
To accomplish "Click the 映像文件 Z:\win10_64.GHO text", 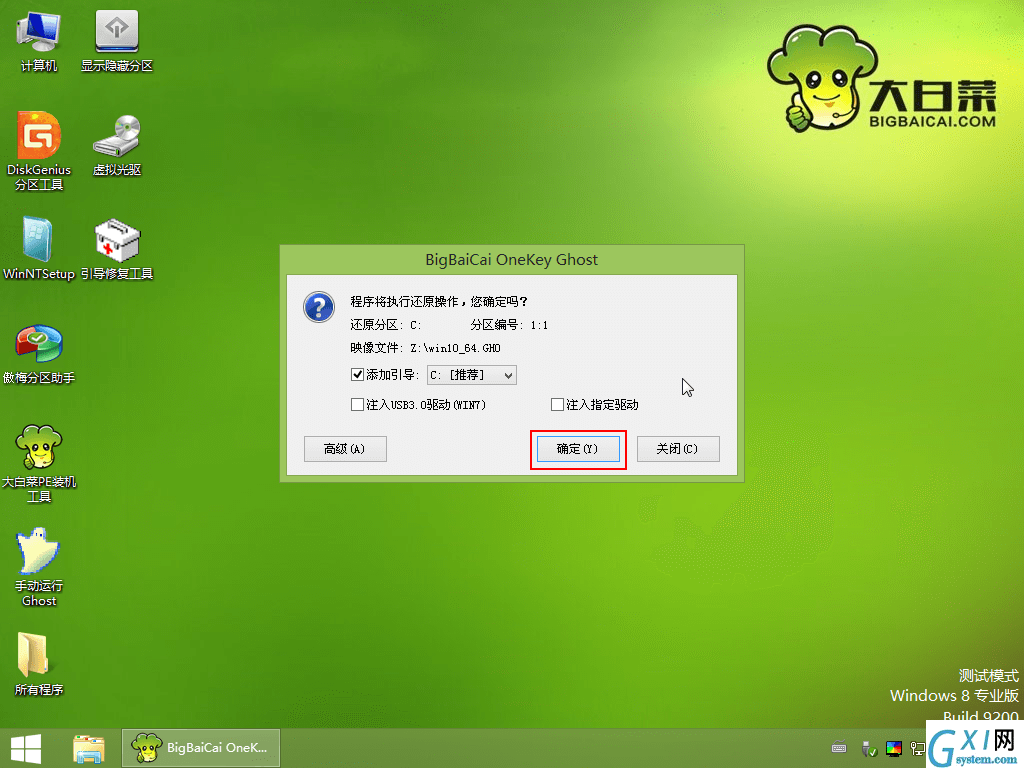I will [425, 348].
